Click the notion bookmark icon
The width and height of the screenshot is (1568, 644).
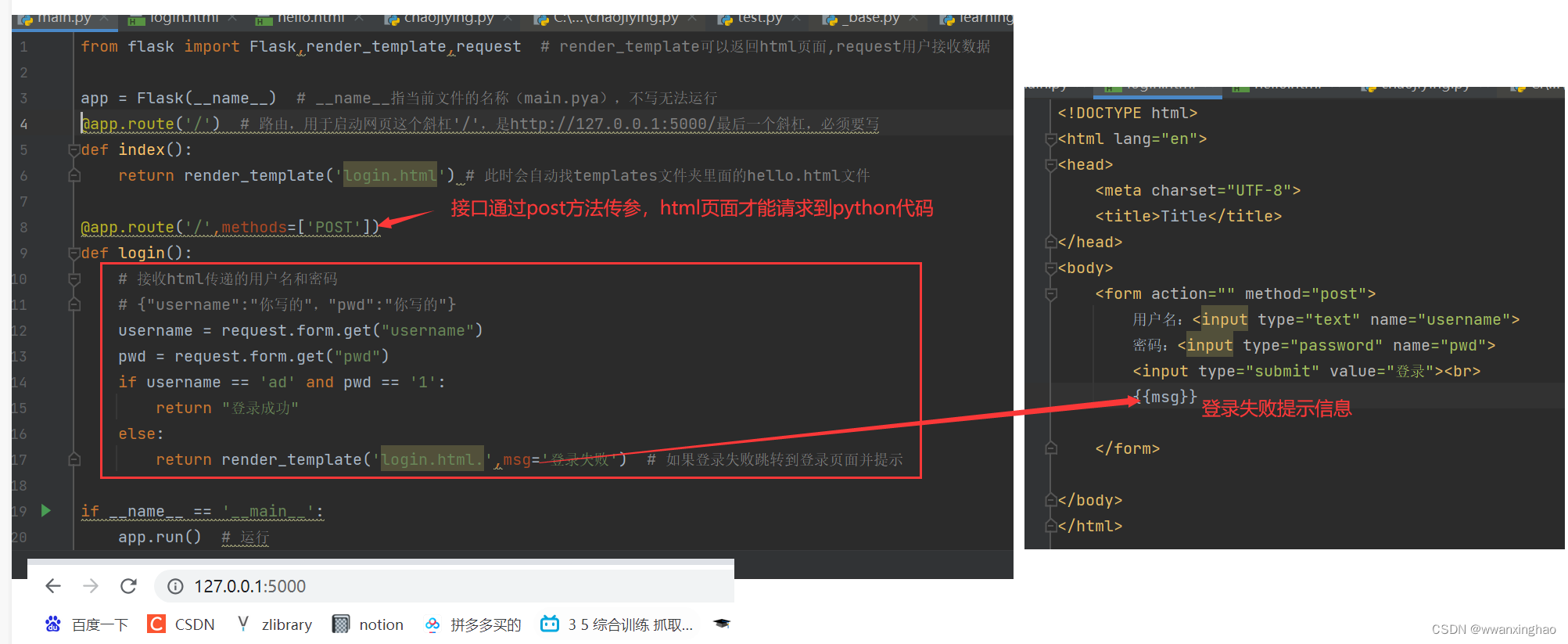coord(341,624)
